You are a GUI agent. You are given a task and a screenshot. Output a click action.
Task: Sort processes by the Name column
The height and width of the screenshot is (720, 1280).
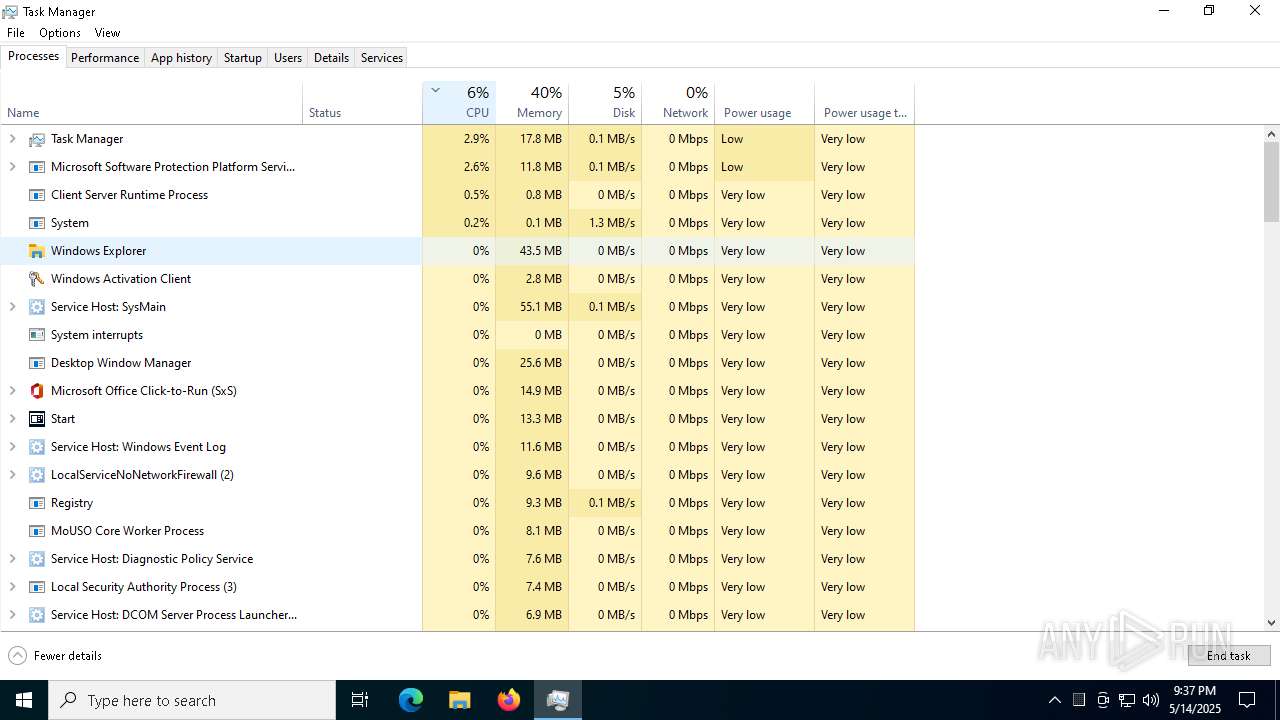(152, 103)
